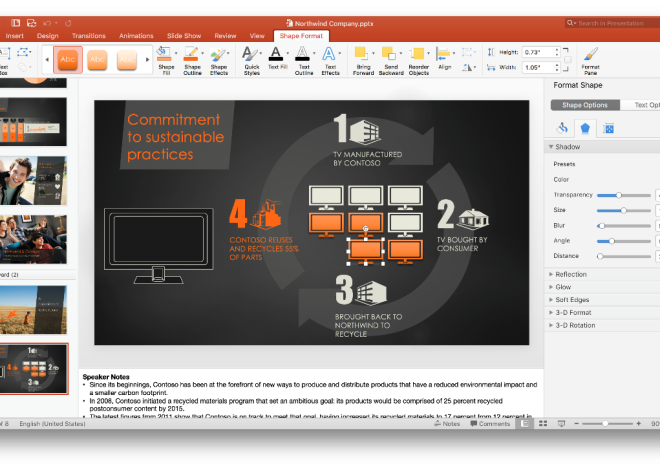Viewport: 660px width, 470px height.
Task: Click the Text Effects icon
Action: tap(328, 54)
